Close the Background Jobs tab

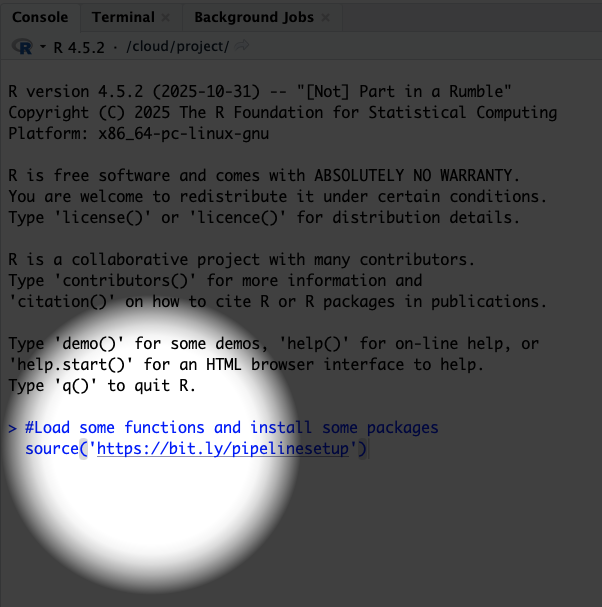tap(325, 17)
